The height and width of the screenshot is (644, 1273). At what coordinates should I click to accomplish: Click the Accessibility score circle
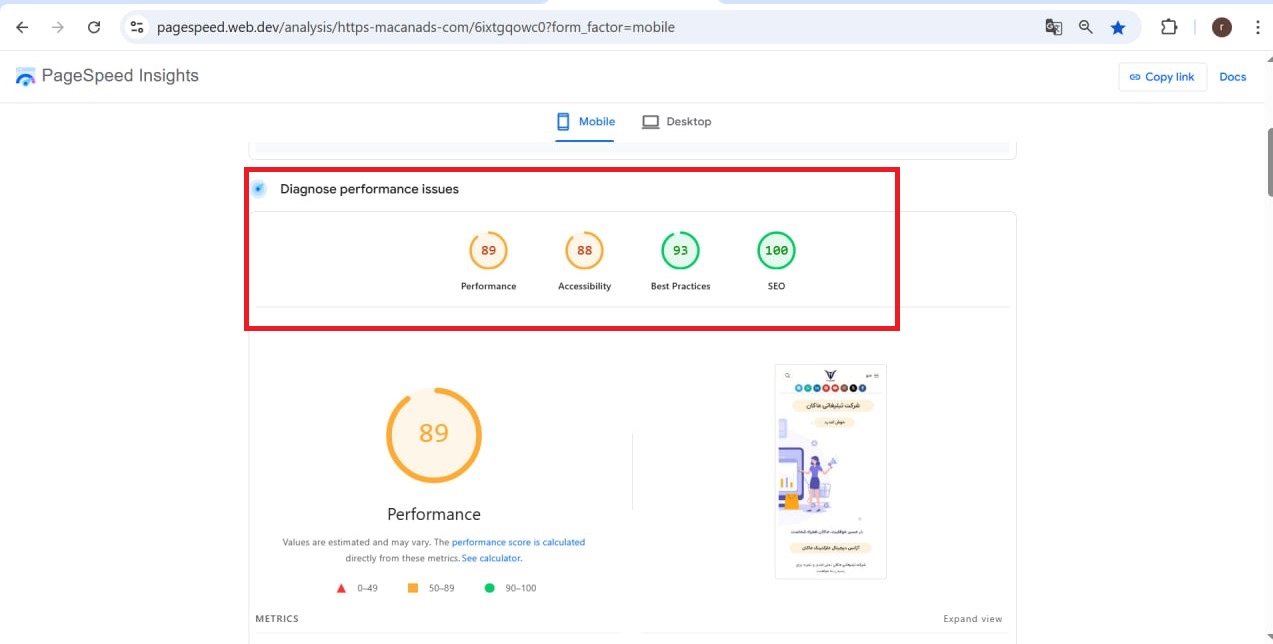tap(584, 251)
